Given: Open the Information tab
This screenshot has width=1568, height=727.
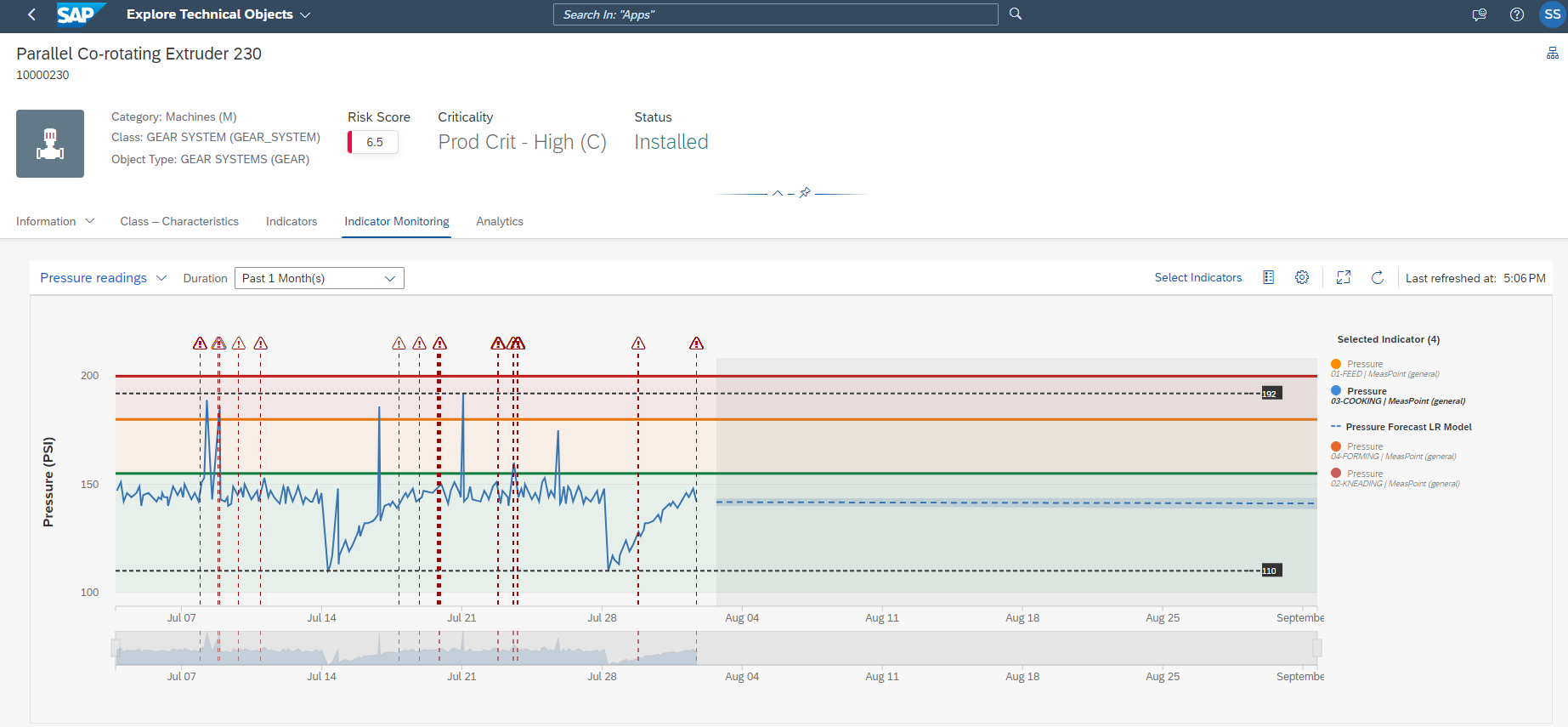Looking at the screenshot, I should pyautogui.click(x=46, y=221).
